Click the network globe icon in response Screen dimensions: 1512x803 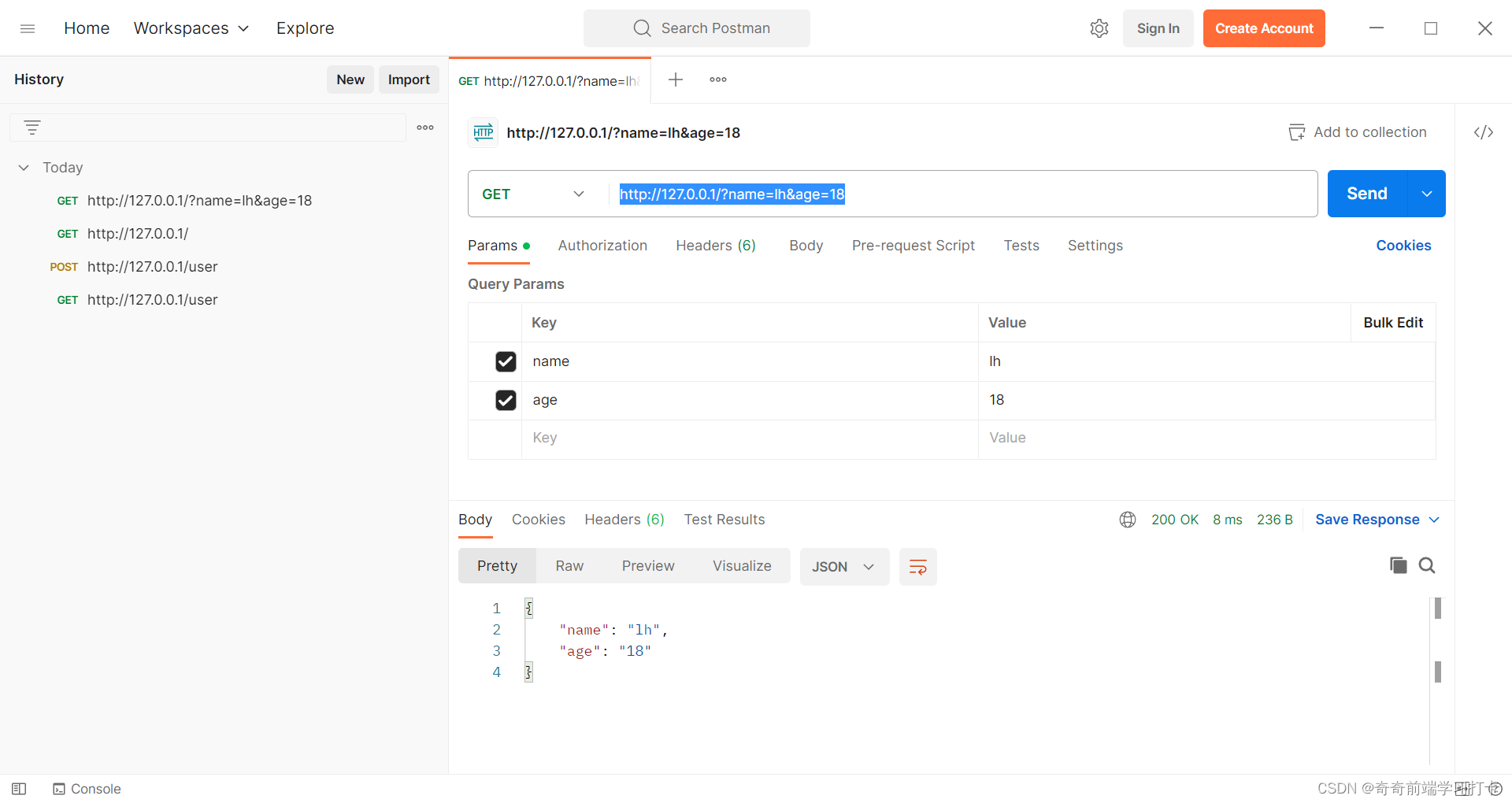[x=1128, y=520]
